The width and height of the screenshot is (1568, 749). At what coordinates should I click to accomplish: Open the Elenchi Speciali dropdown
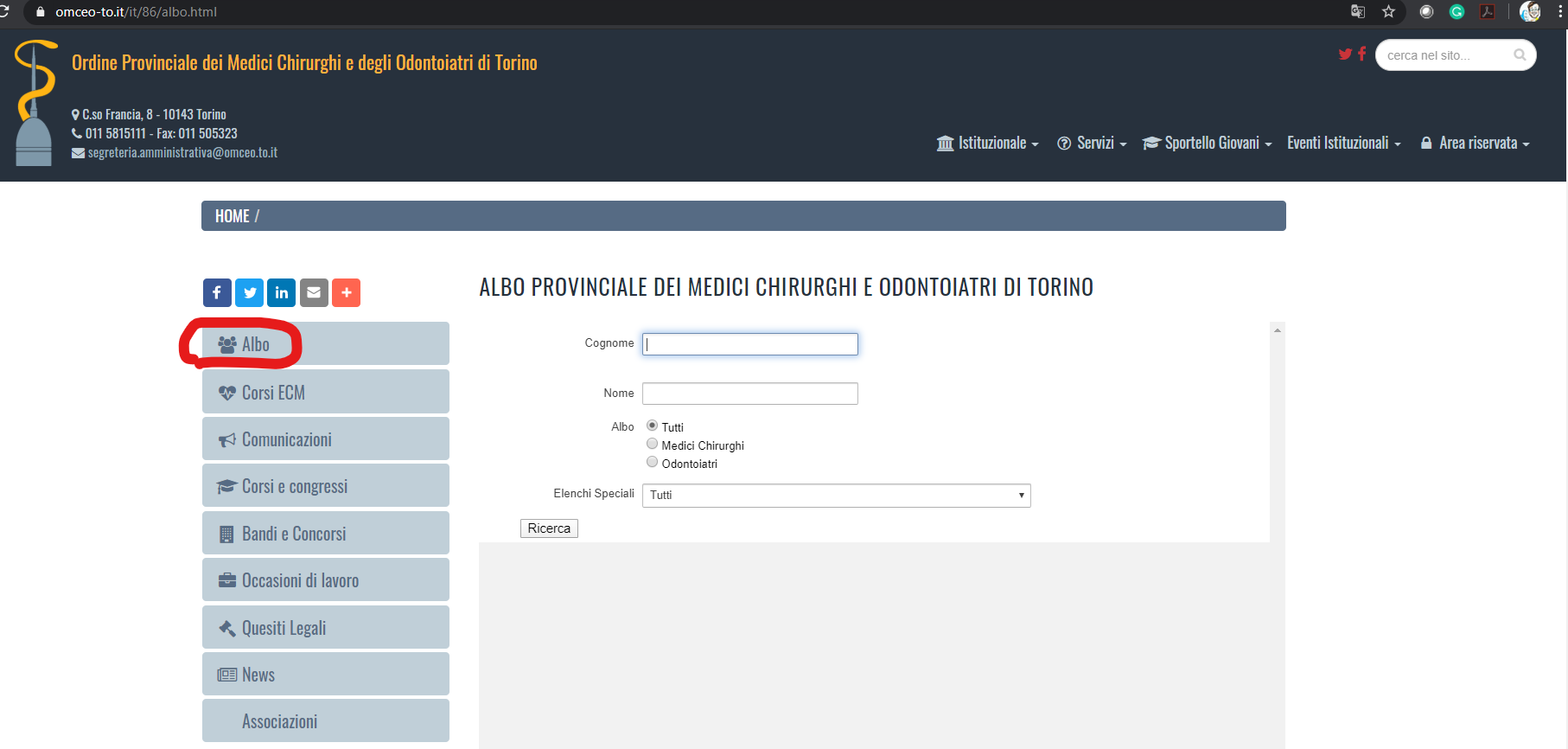click(x=836, y=496)
